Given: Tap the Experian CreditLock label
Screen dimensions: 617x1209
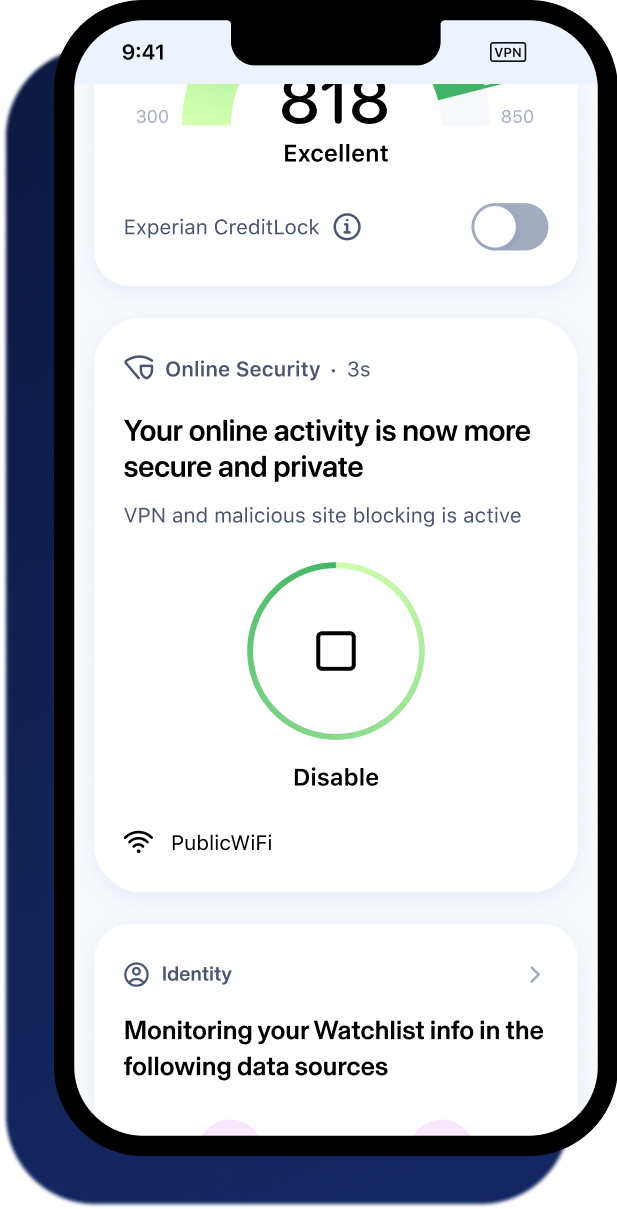Looking at the screenshot, I should point(222,227).
